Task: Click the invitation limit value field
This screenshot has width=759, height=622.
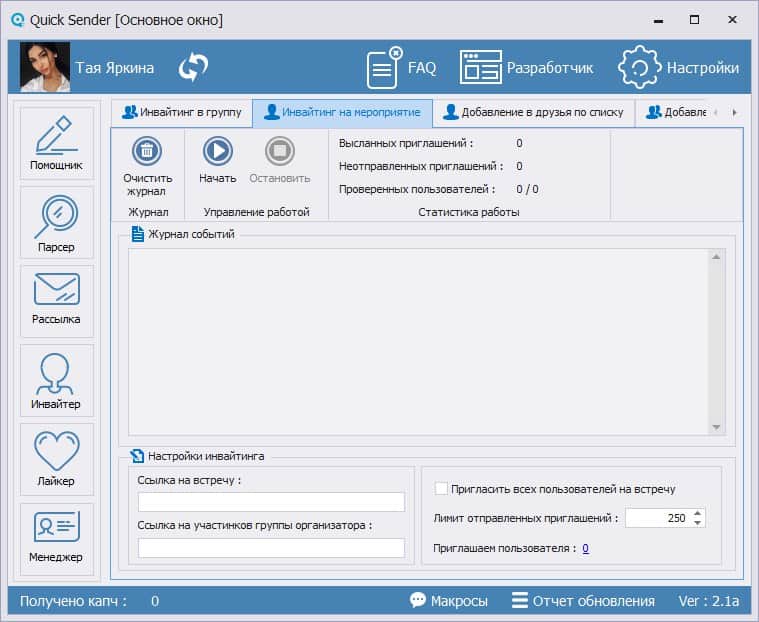Action: 658,518
